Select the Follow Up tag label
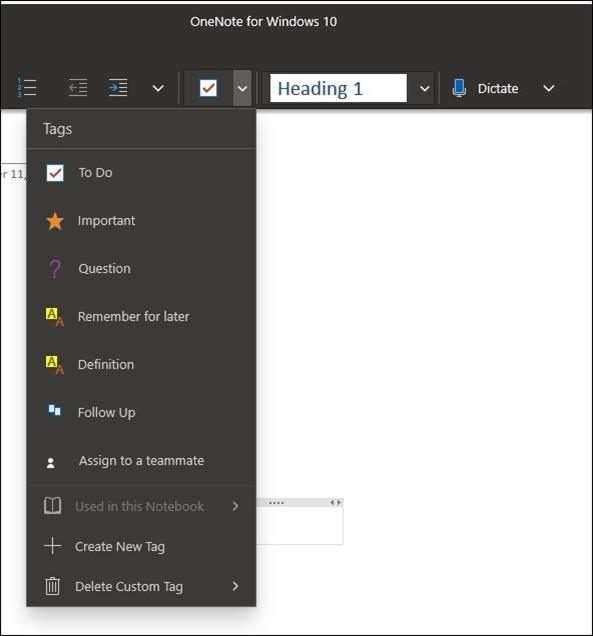Image resolution: width=593 pixels, height=636 pixels. (106, 413)
